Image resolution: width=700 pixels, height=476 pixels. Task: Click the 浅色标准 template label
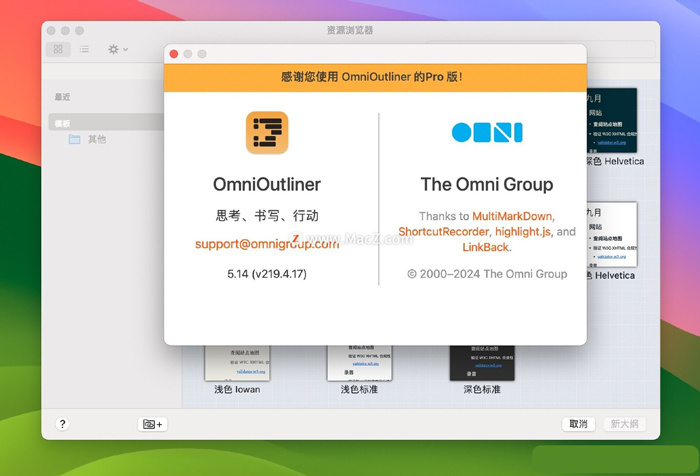(359, 389)
